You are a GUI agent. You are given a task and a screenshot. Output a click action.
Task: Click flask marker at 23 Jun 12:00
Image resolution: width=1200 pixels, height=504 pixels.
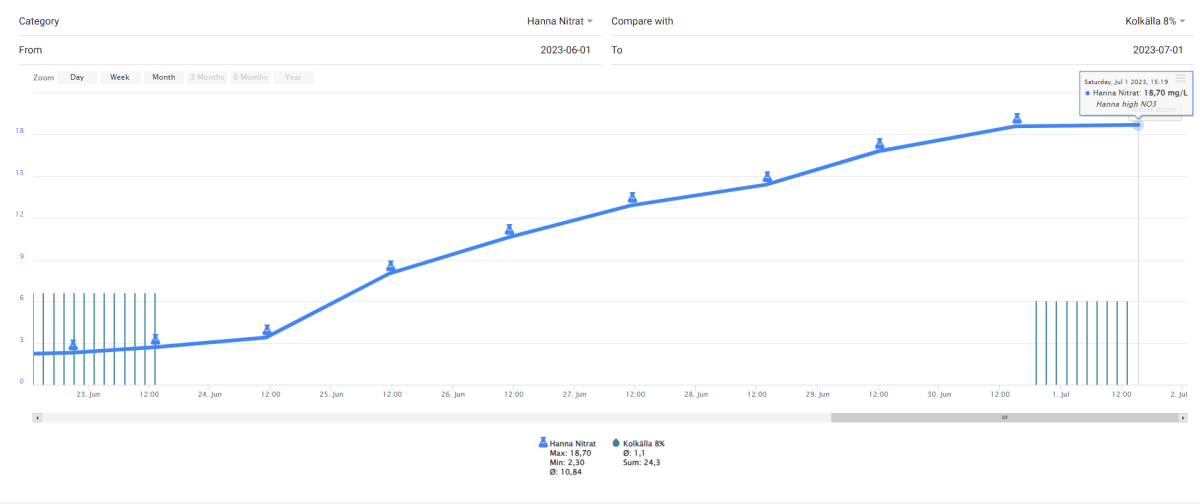(155, 340)
